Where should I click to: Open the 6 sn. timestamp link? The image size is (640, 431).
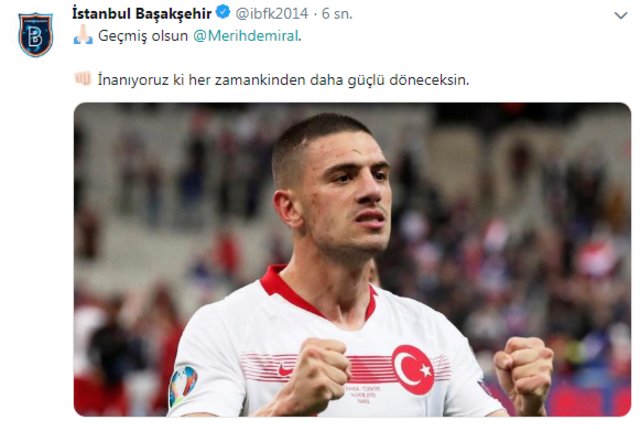point(337,13)
